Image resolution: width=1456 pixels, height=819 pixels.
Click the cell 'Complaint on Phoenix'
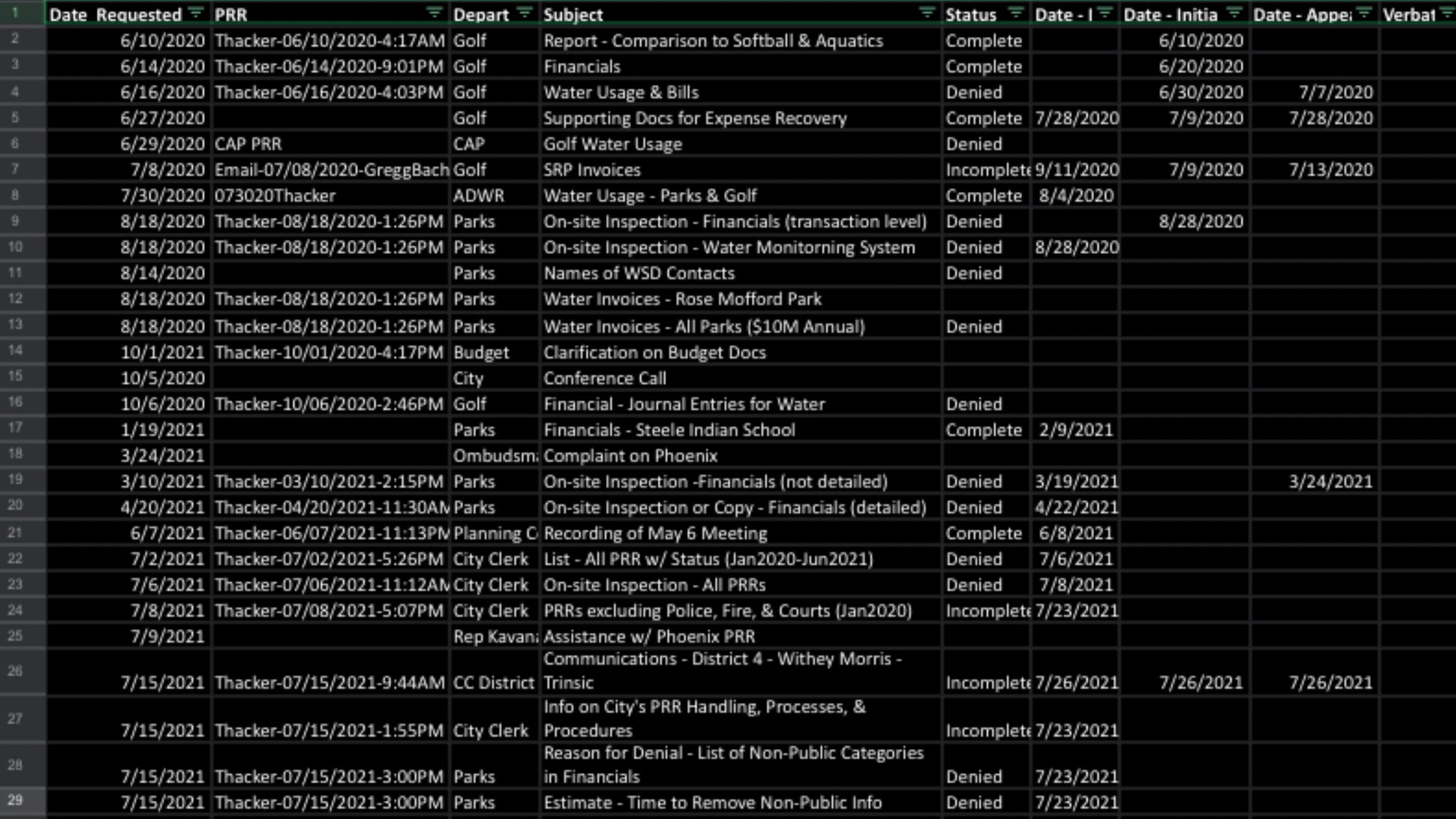pos(630,456)
